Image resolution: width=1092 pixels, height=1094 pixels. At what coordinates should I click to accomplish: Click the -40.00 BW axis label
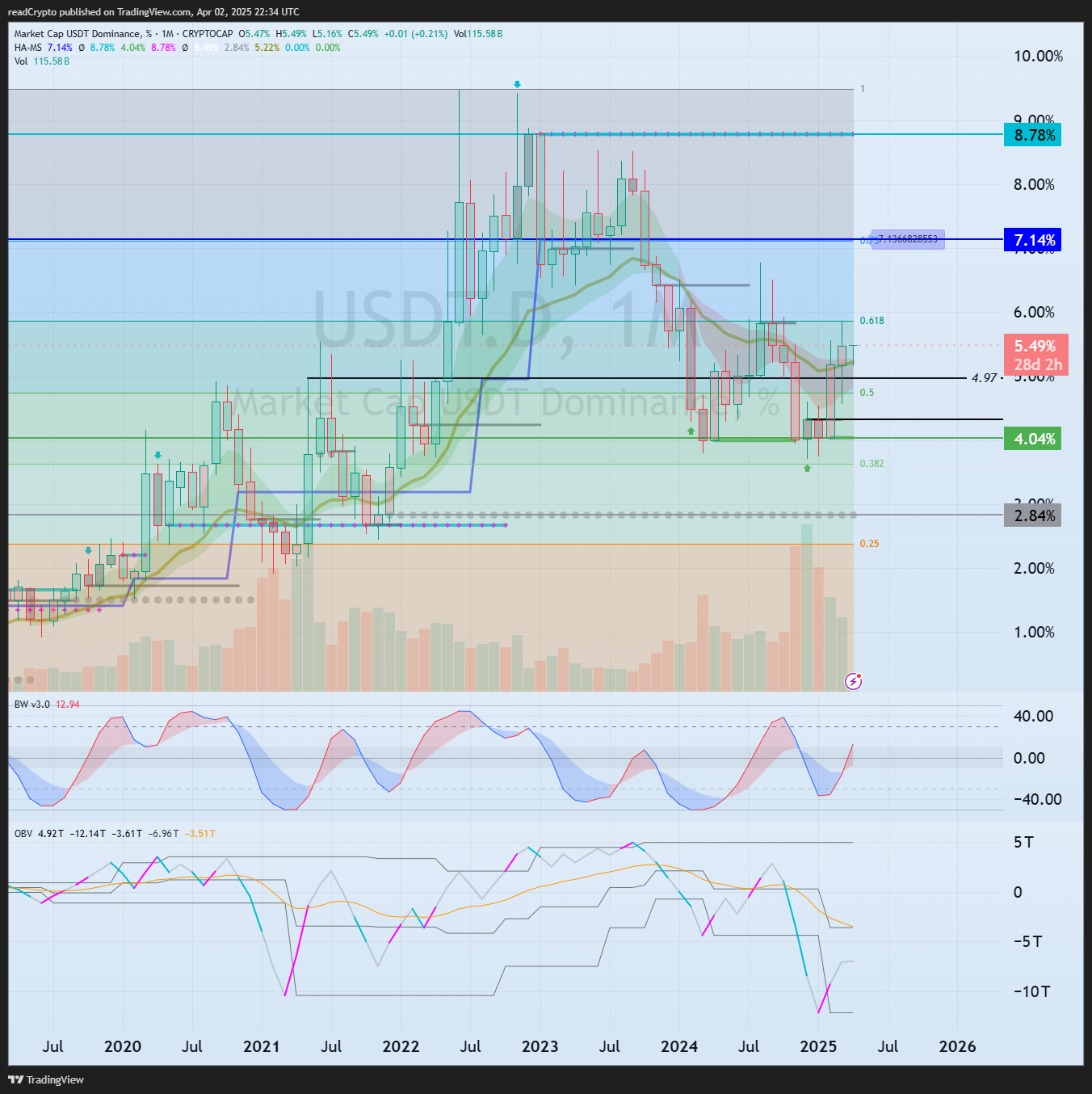coord(1038,799)
